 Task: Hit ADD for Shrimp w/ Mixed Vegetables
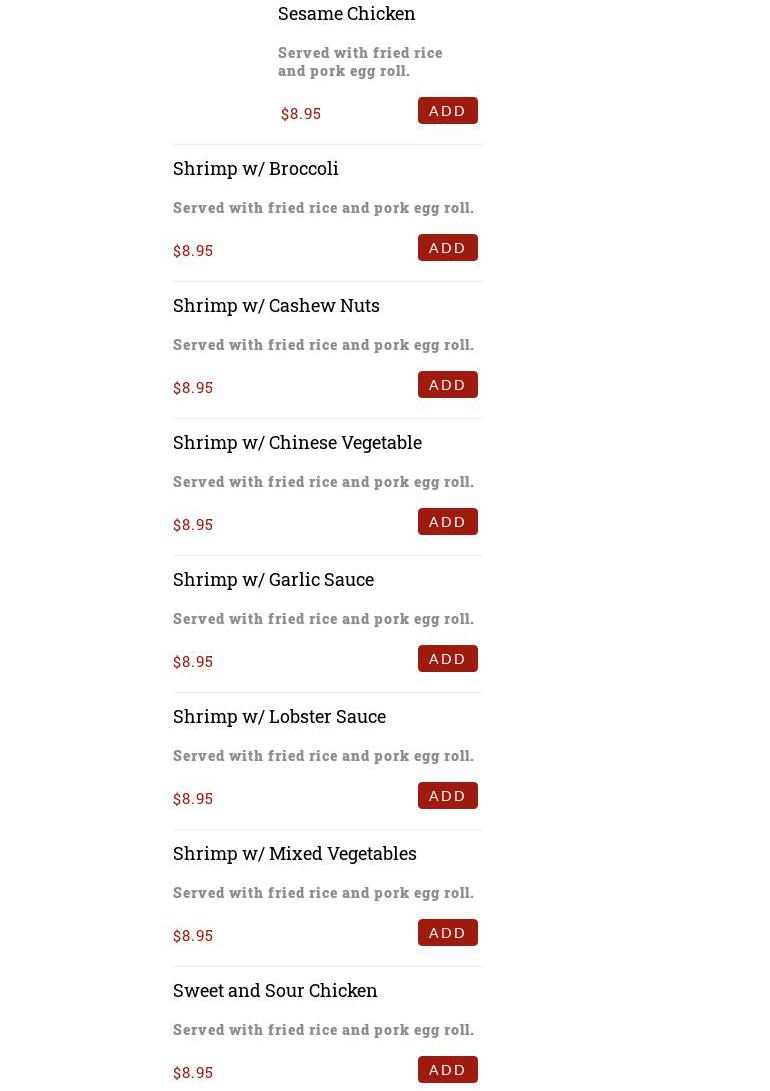[x=447, y=933]
